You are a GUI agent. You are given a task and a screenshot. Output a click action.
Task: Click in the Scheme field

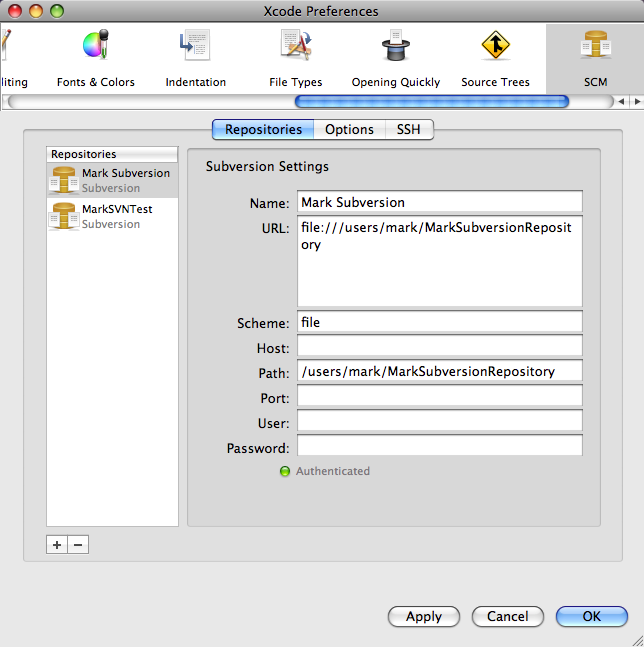440,322
